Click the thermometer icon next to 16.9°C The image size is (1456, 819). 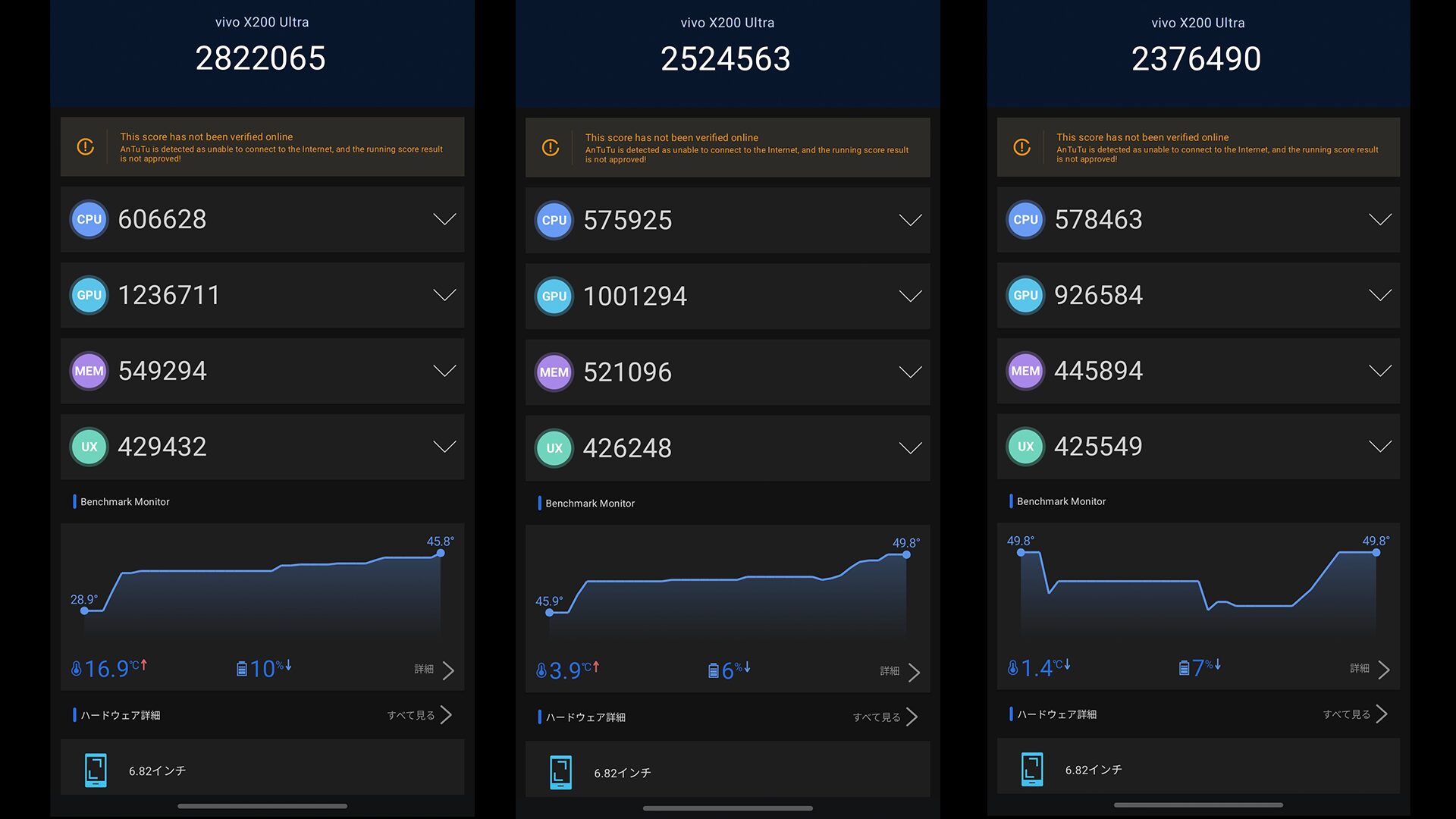click(x=76, y=669)
